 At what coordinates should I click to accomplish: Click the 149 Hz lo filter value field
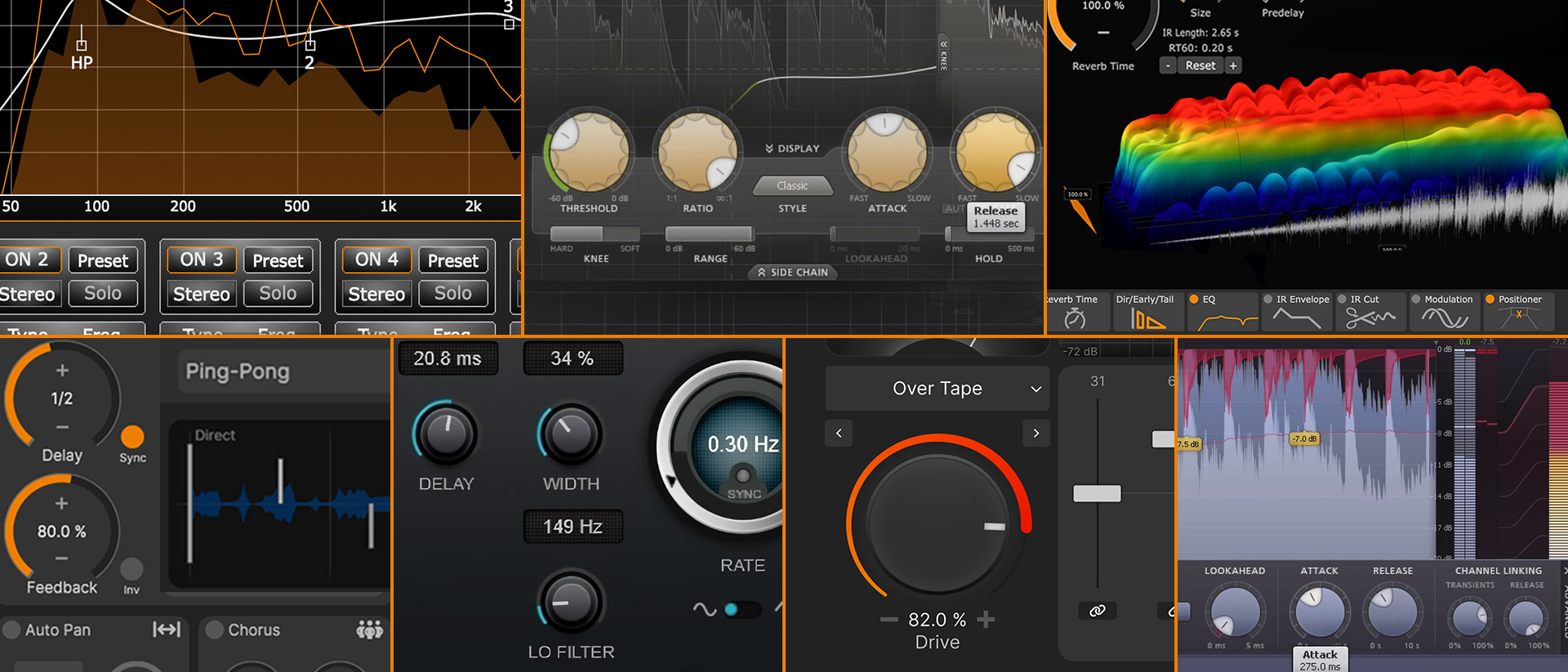[572, 527]
